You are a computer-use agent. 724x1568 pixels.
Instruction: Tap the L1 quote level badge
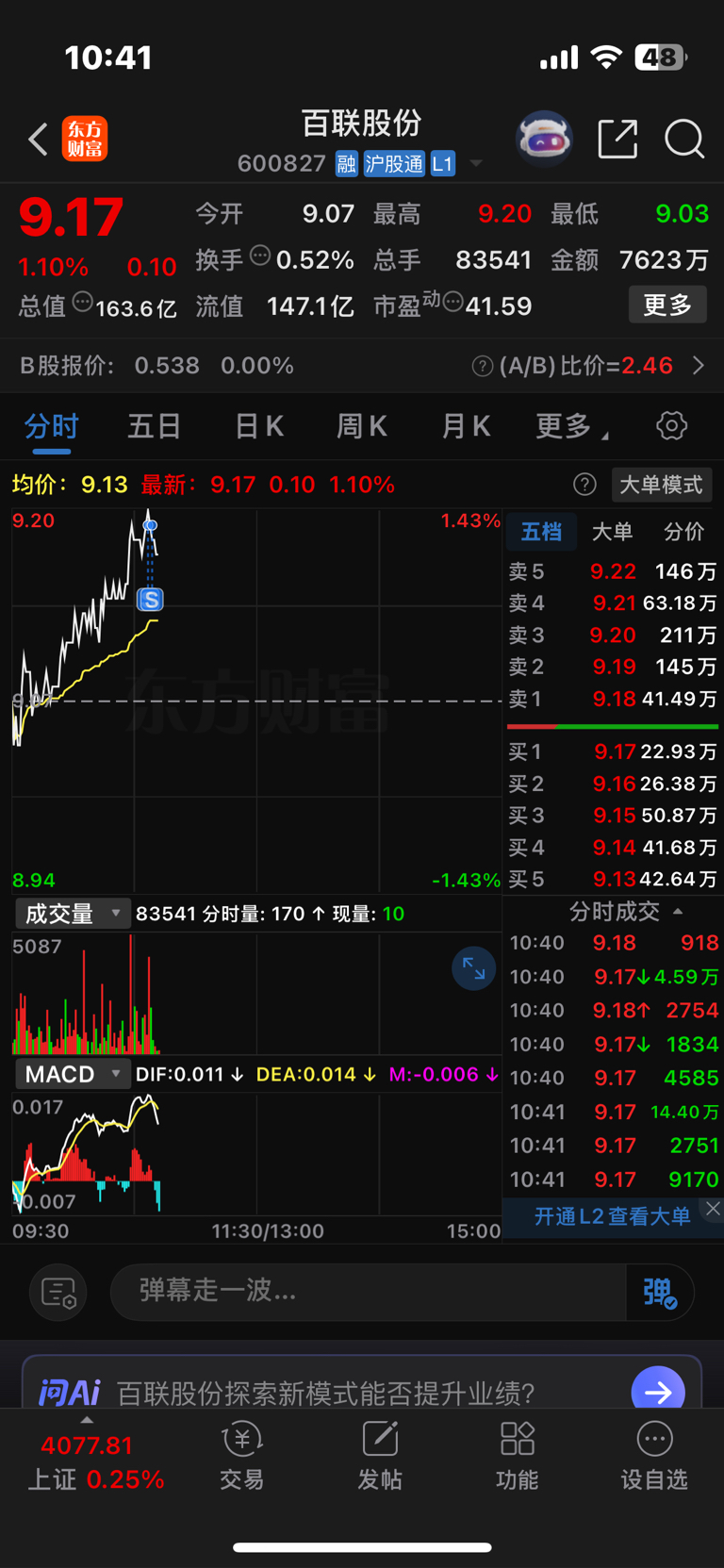[x=443, y=164]
